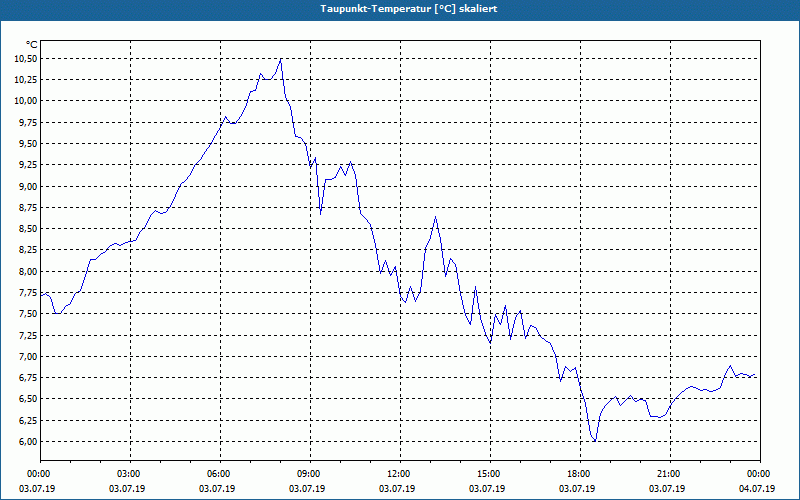Click the y-axis label '8,25'

(x=28, y=250)
